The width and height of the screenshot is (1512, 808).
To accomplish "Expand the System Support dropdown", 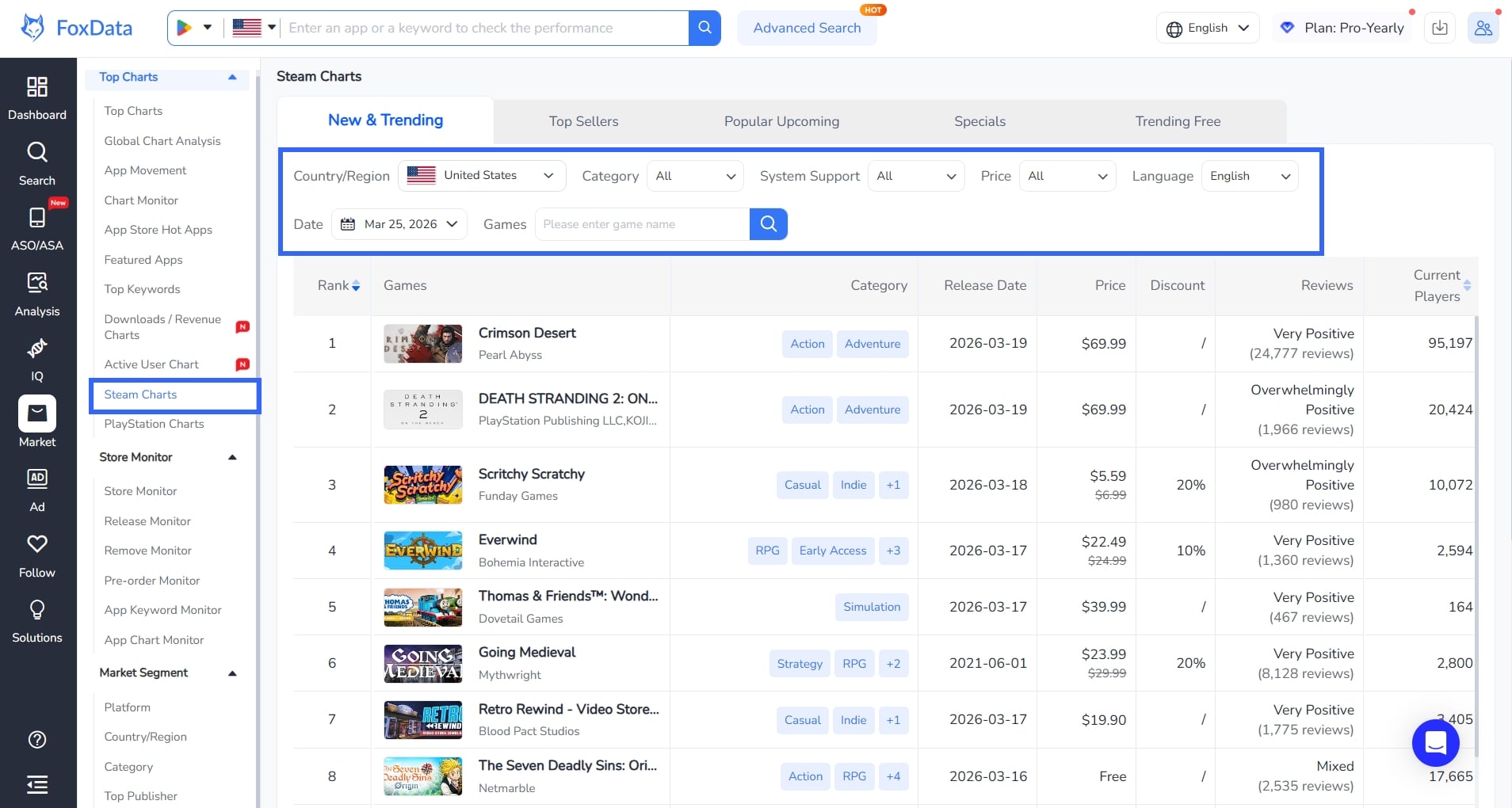I will pyautogui.click(x=916, y=176).
